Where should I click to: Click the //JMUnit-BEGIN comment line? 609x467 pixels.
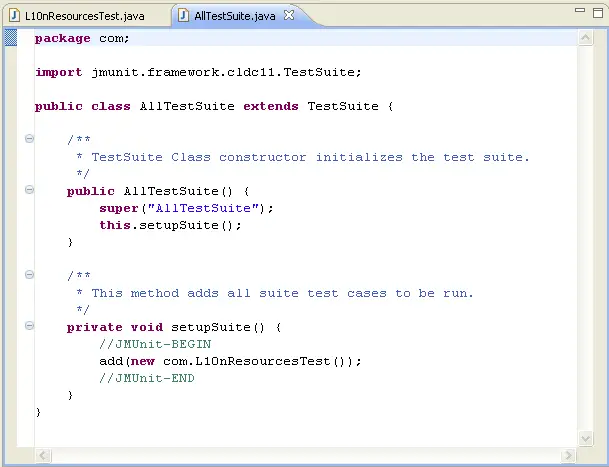click(154, 344)
